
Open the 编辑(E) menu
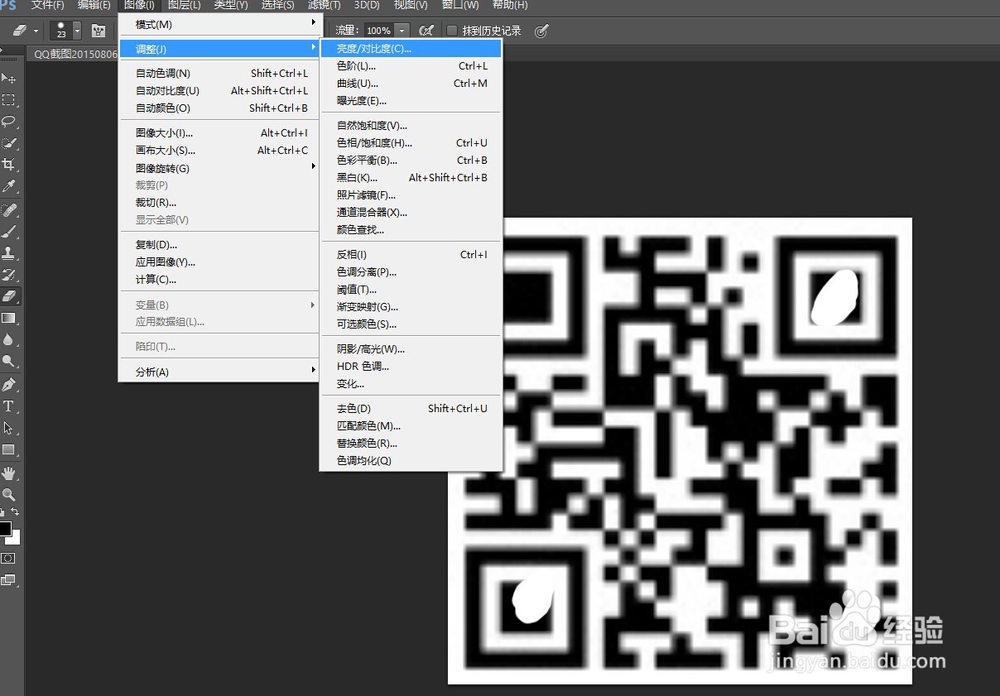click(94, 5)
